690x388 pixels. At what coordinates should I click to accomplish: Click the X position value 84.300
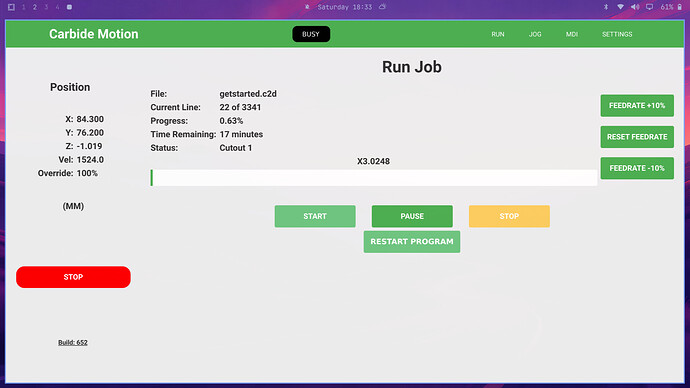pyautogui.click(x=90, y=119)
